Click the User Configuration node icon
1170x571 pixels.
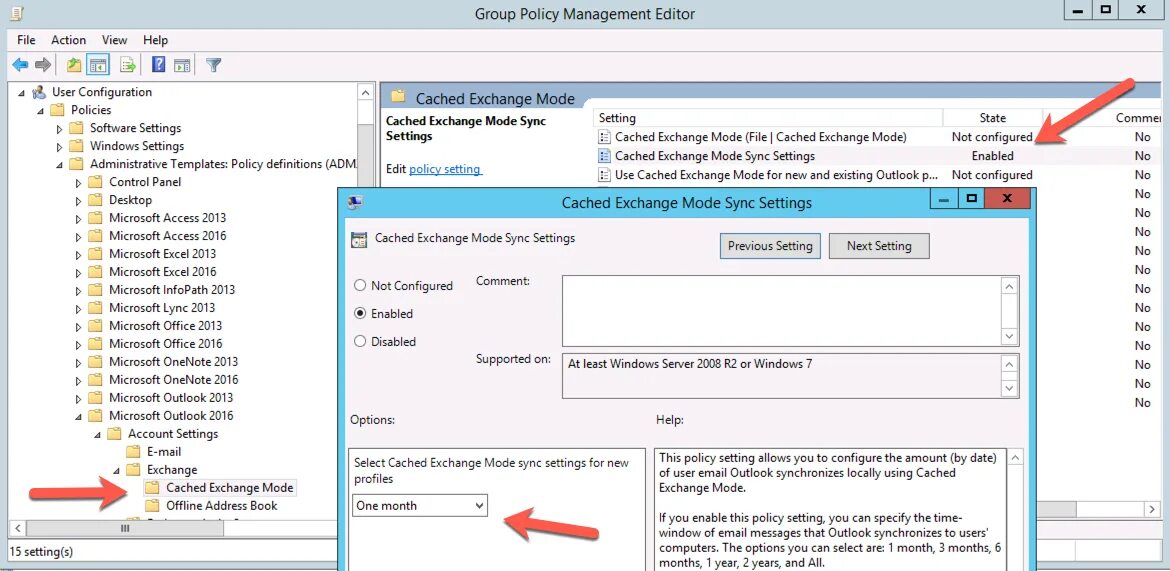pyautogui.click(x=40, y=92)
